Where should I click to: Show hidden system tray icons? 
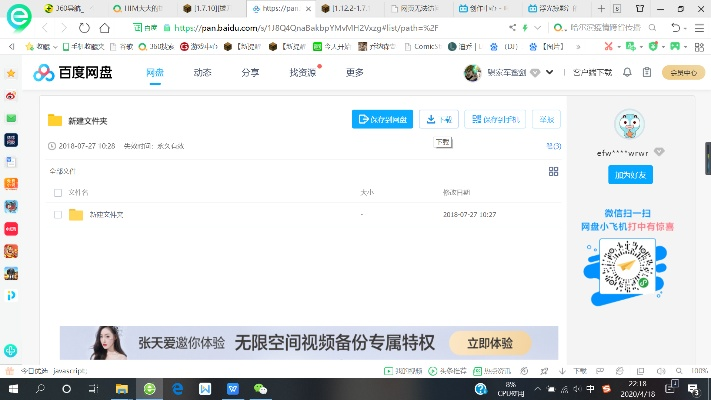tap(537, 389)
